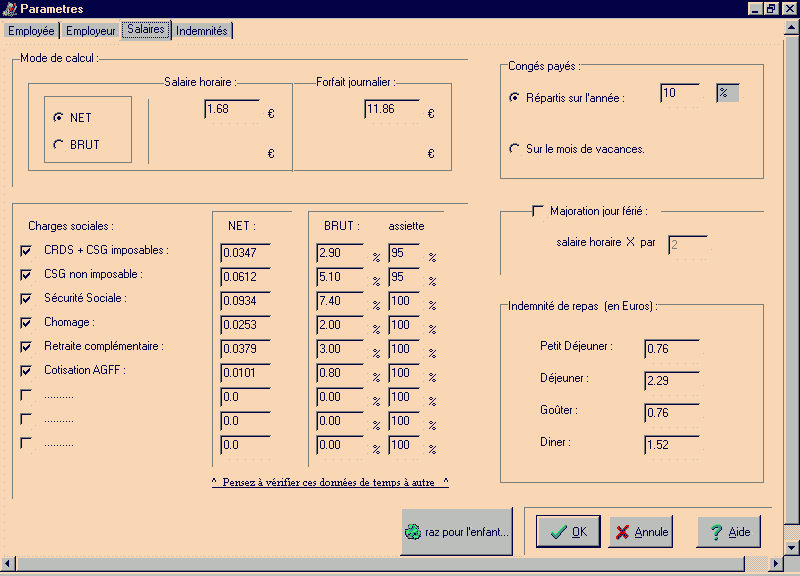Toggle the CSG non imposable checkbox

tap(26, 274)
